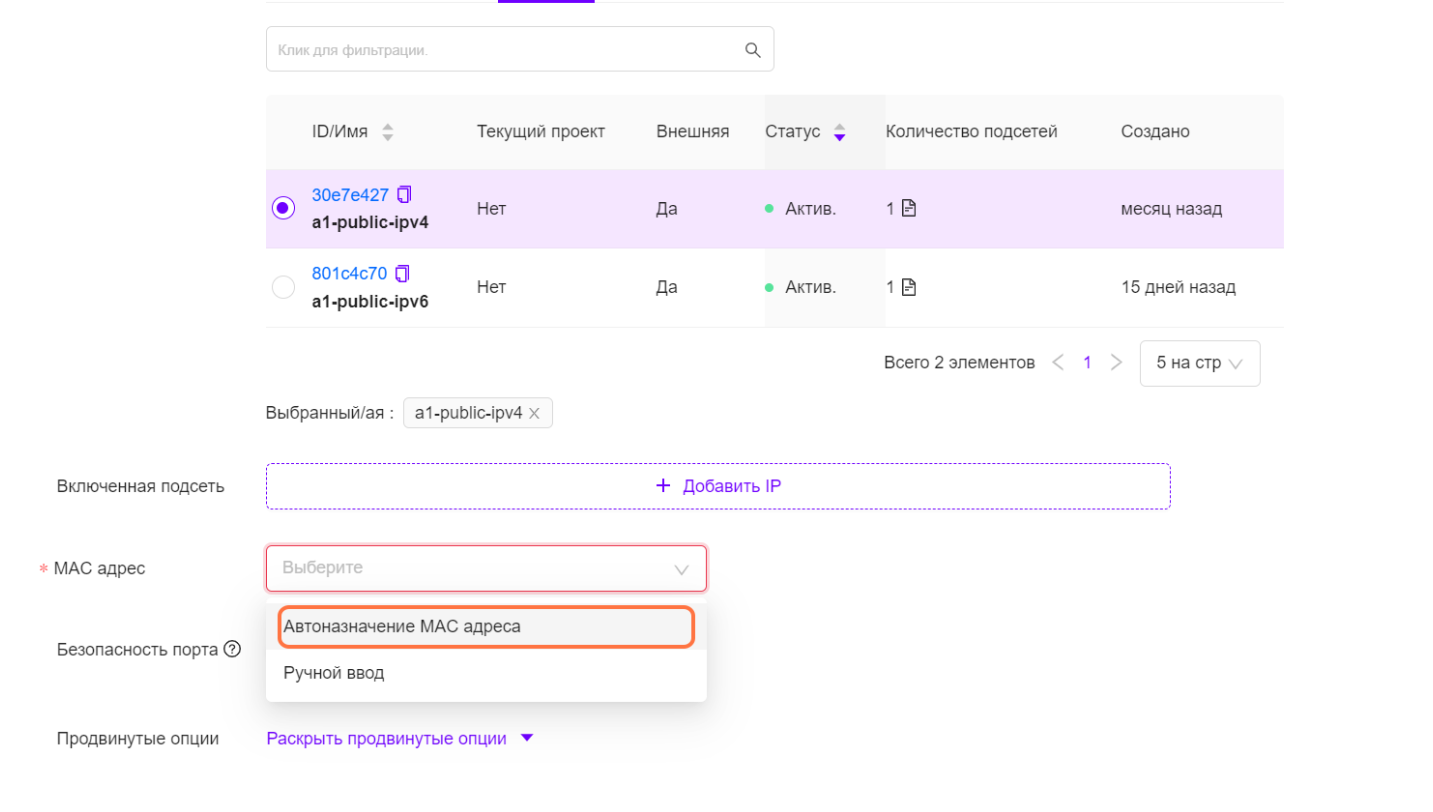1433x812 pixels.
Task: Open network link 801c4c70
Action: click(349, 273)
